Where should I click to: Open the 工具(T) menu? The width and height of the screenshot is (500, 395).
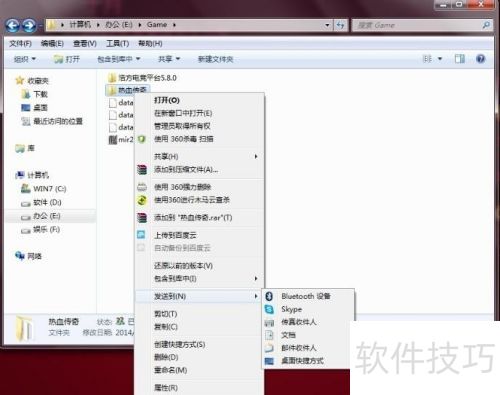click(117, 44)
